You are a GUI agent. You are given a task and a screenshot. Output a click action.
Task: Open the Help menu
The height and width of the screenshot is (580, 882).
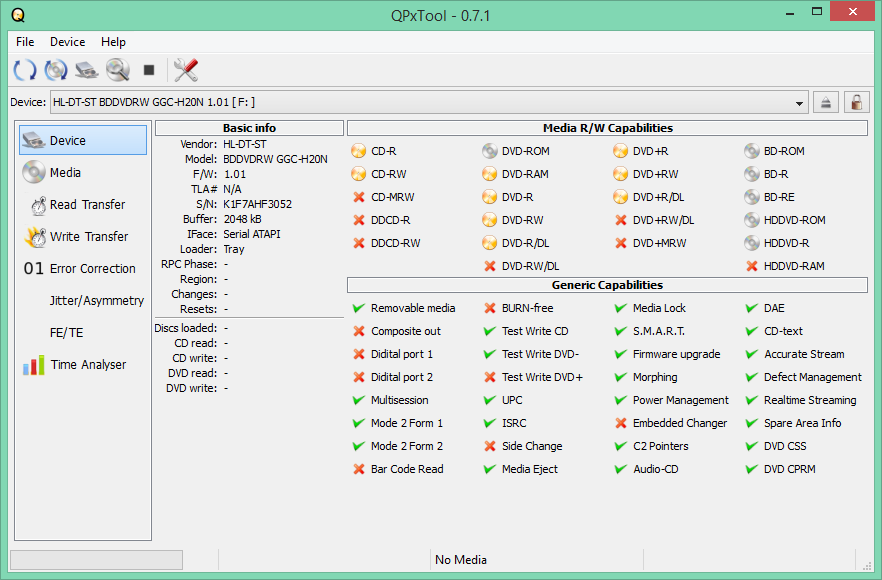click(x=113, y=42)
